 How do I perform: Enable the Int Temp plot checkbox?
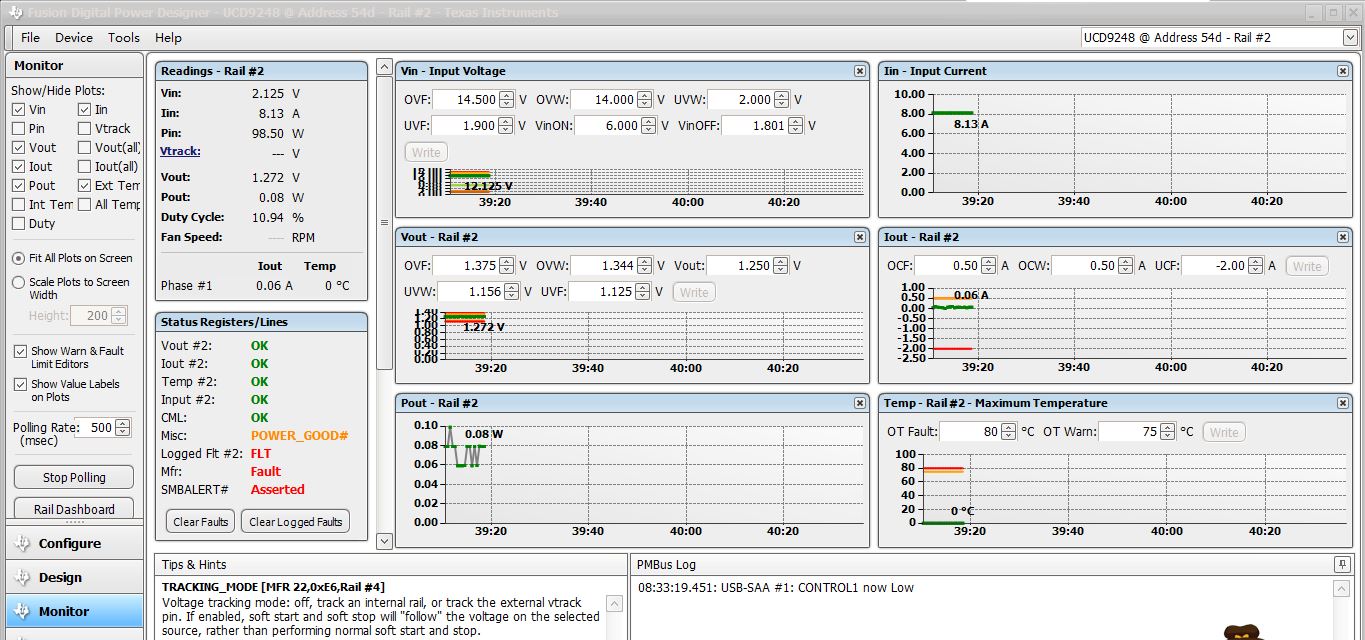coord(19,204)
